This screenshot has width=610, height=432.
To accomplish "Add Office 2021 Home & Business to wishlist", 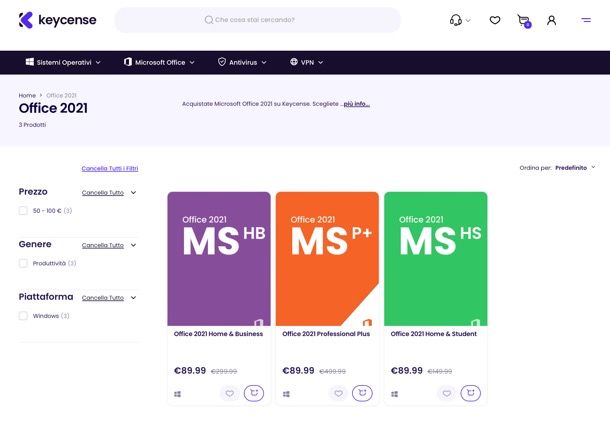I will point(230,393).
